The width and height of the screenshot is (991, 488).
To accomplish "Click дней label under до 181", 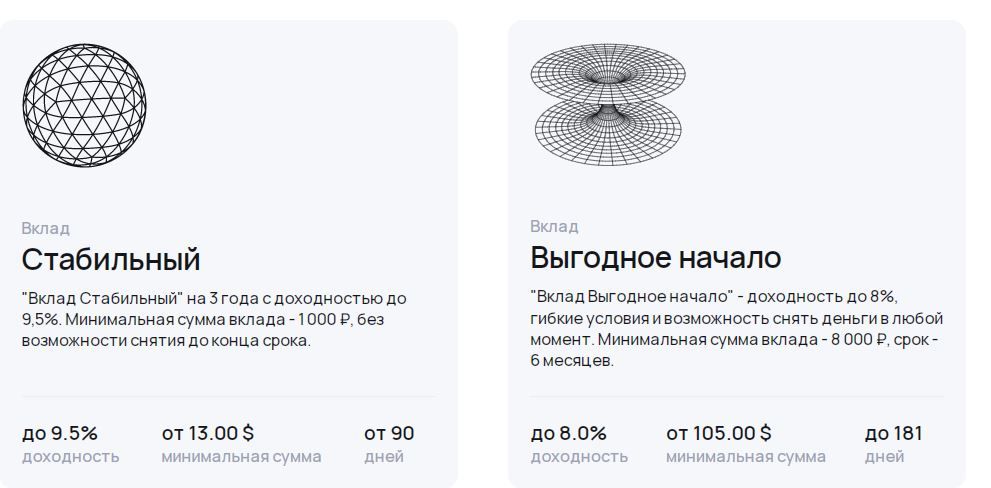I will pos(884,456).
